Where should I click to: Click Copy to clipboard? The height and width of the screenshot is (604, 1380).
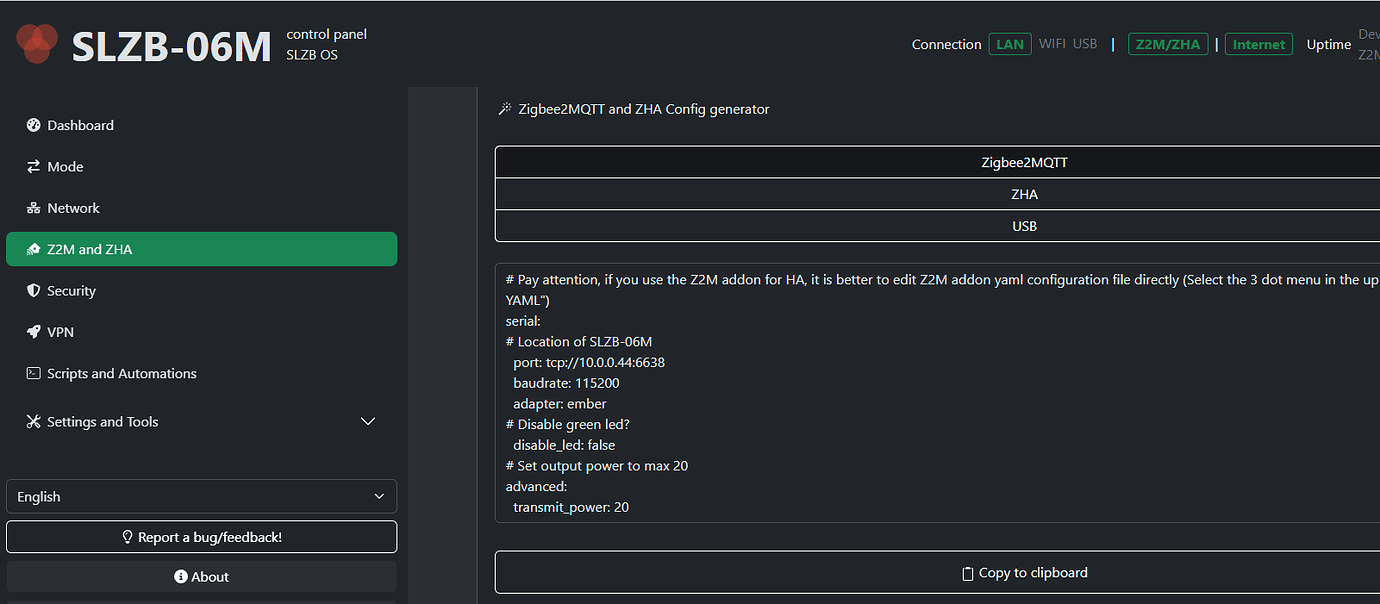pyautogui.click(x=1025, y=572)
